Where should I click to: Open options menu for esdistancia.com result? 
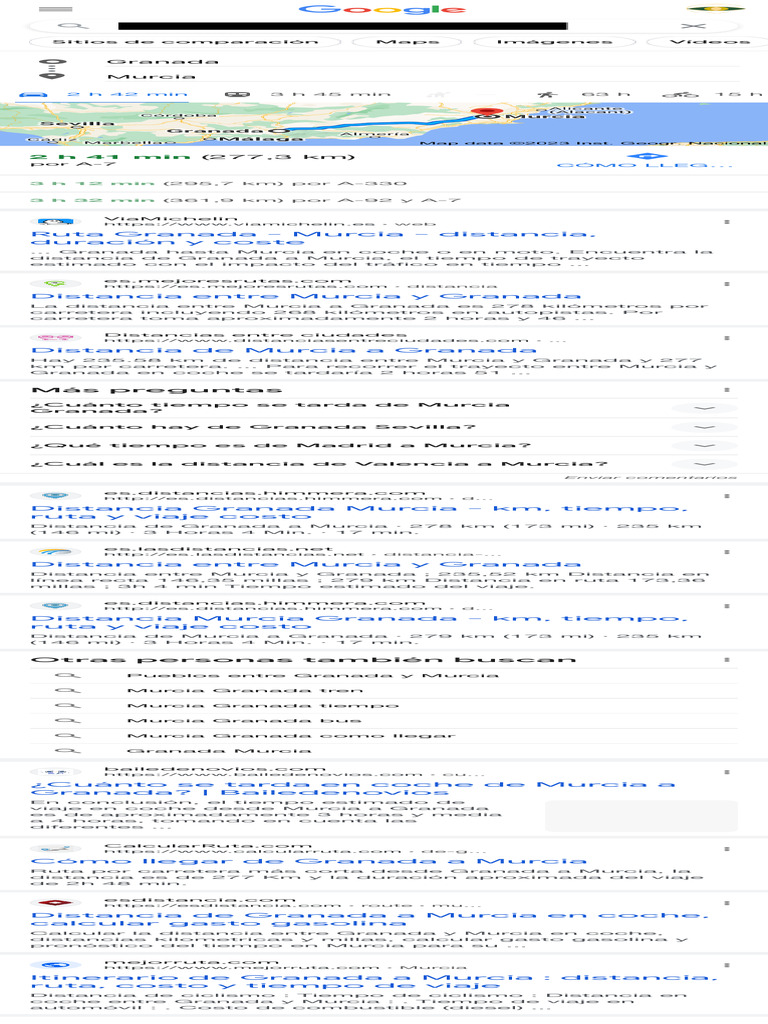pos(727,903)
